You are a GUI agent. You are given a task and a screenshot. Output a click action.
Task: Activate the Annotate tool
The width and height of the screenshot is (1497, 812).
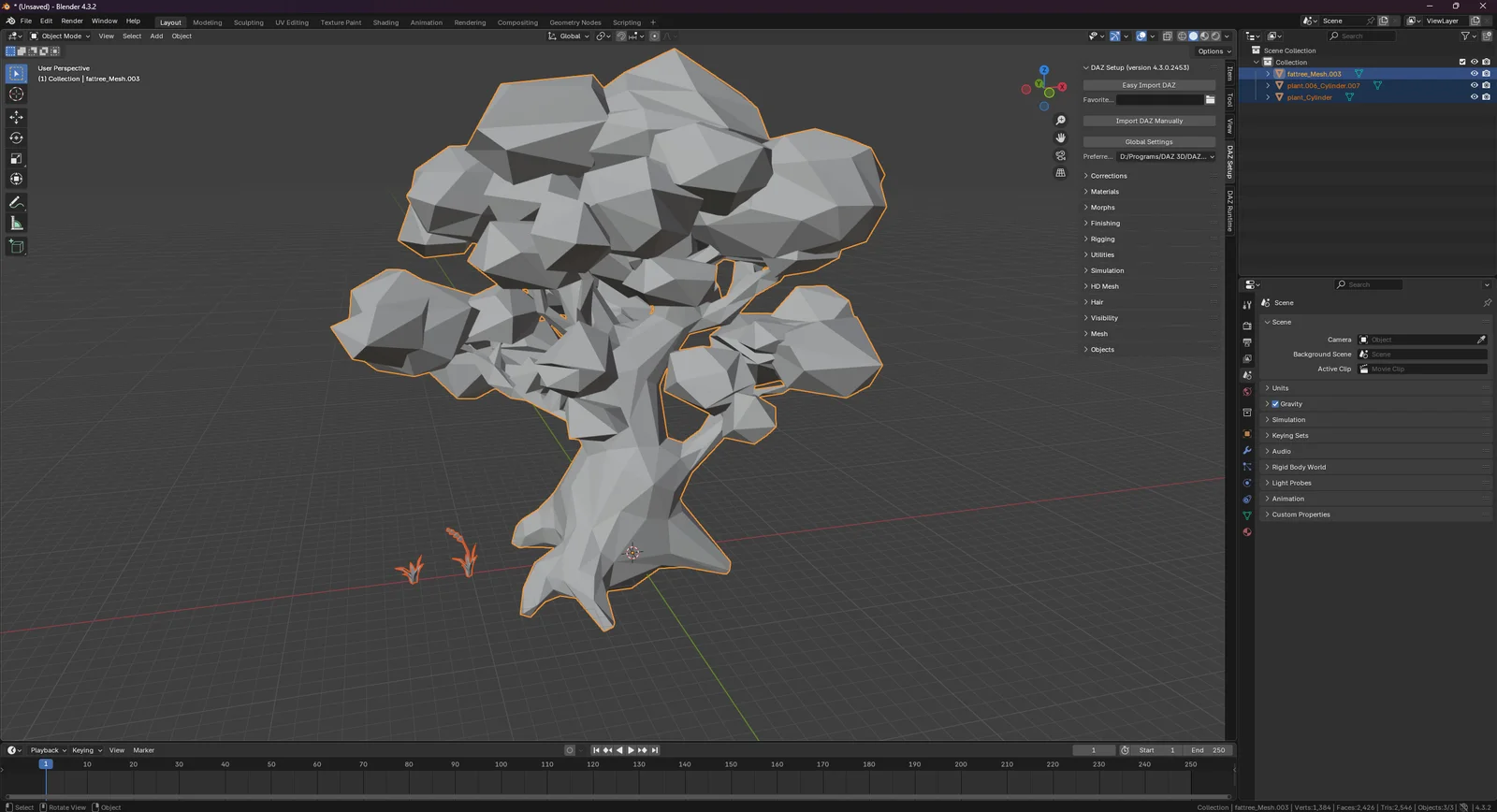[x=16, y=202]
